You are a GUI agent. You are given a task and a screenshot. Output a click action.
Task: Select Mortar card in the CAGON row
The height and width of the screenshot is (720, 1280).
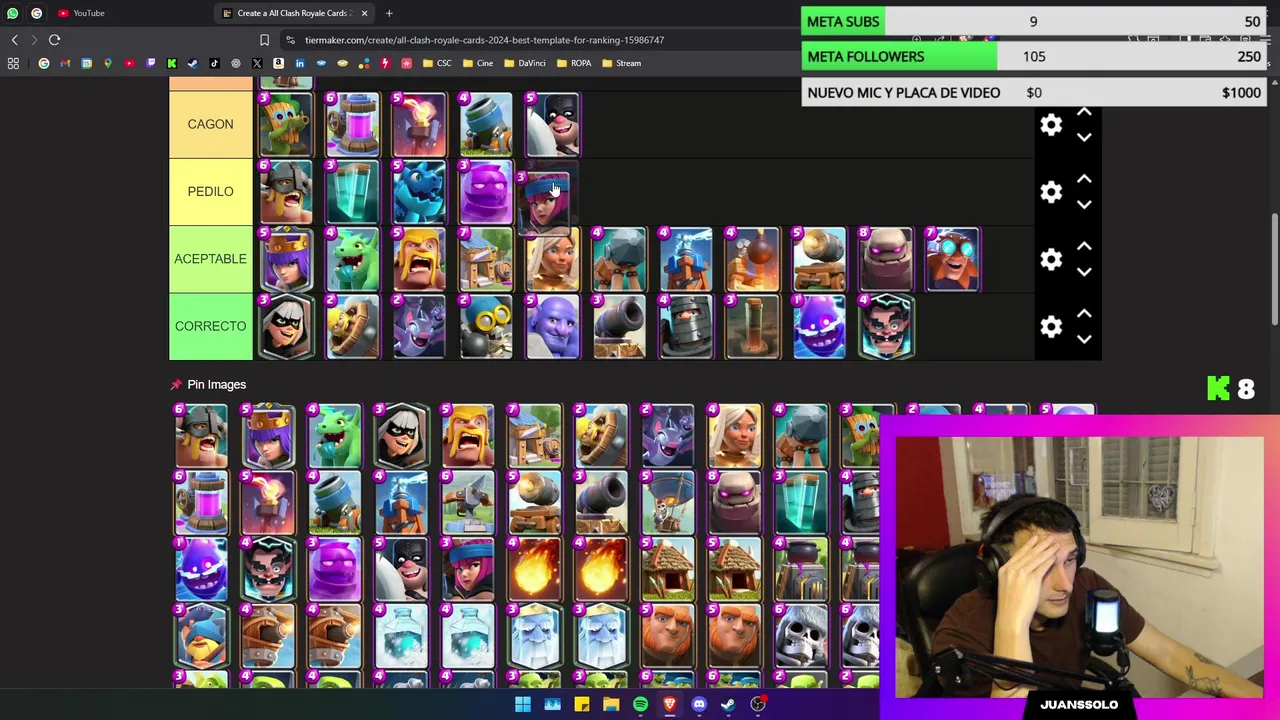click(x=485, y=124)
